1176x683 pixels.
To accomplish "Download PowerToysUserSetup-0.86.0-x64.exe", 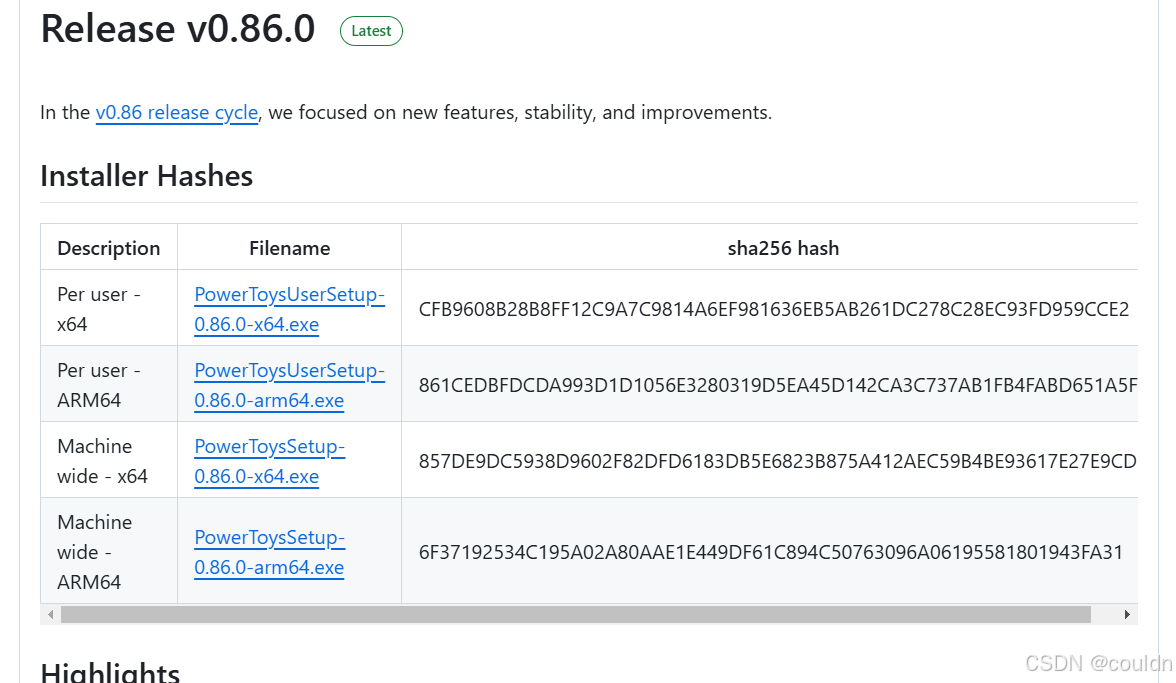I will [x=289, y=309].
